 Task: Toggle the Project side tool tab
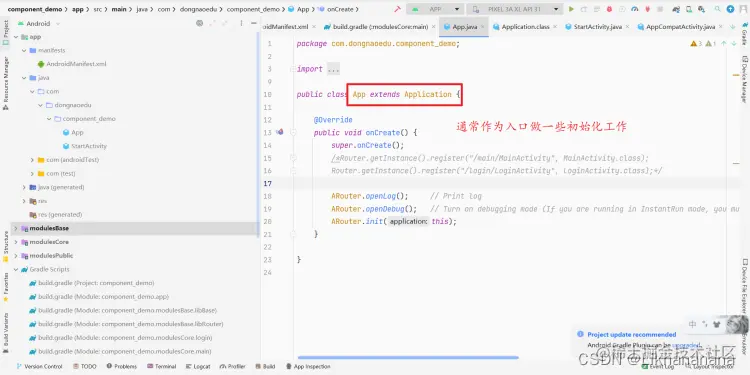[x=6, y=33]
